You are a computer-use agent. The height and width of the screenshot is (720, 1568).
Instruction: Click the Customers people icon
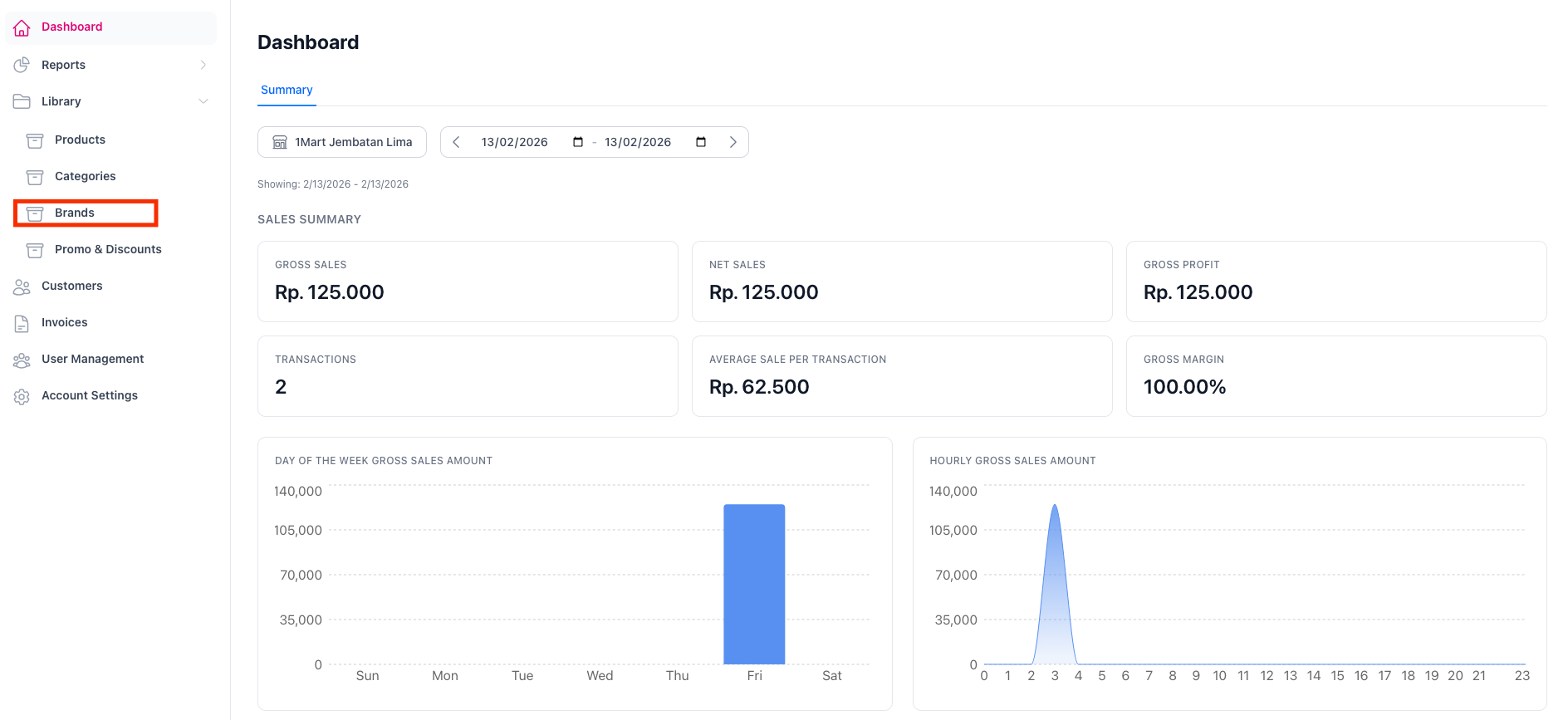[22, 287]
